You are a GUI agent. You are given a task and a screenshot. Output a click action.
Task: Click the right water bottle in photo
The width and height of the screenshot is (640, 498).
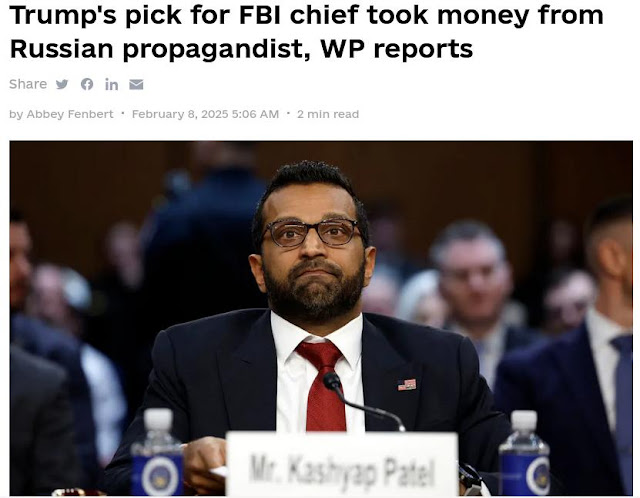524,453
